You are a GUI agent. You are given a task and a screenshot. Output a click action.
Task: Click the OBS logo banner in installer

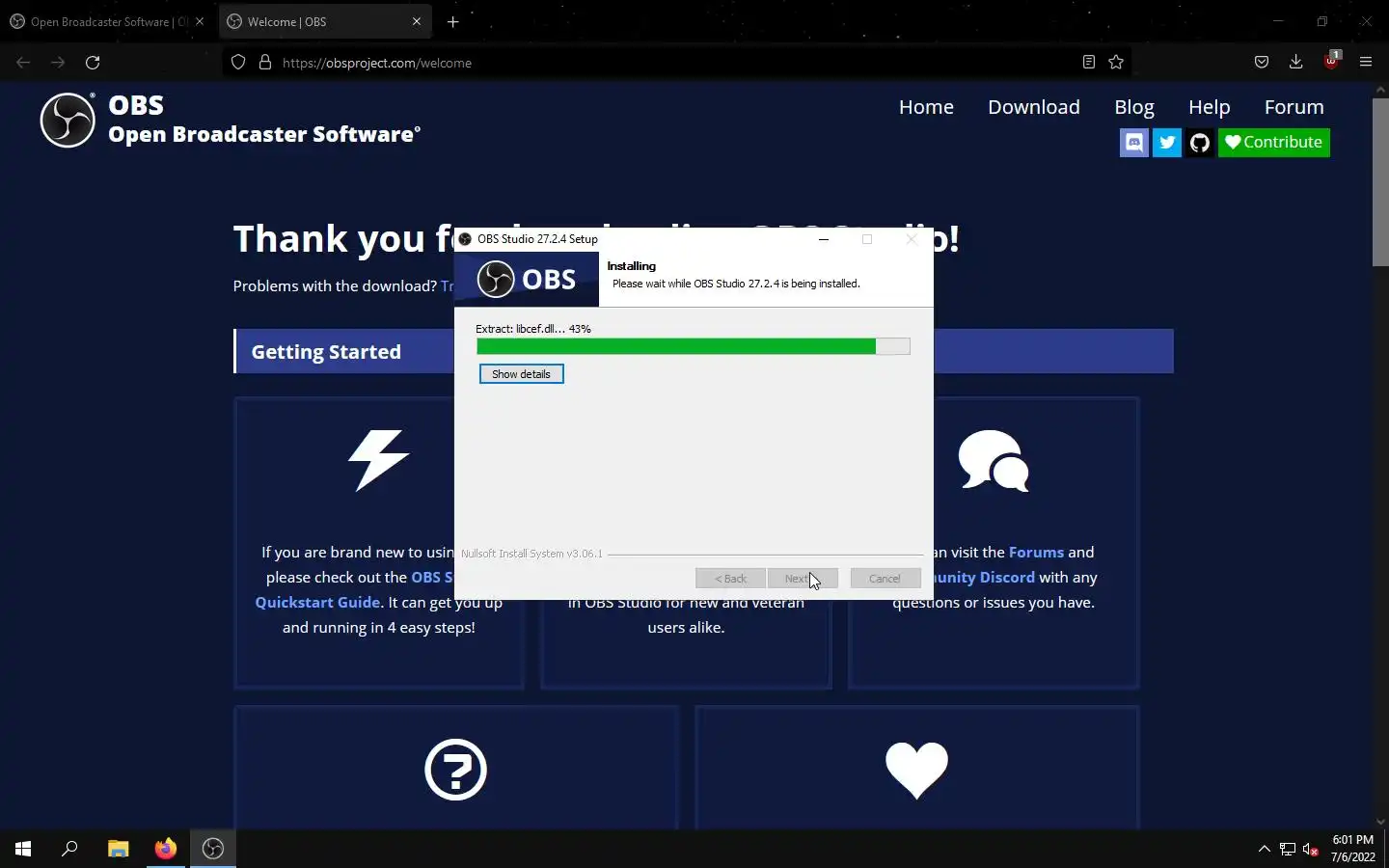[527, 280]
